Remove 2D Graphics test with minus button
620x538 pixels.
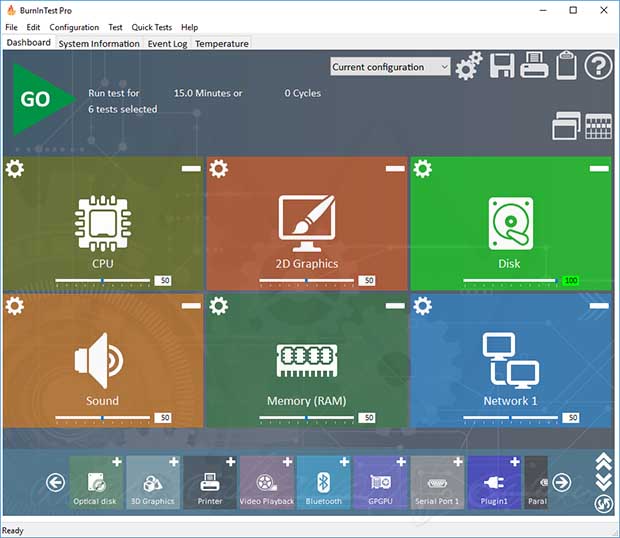pyautogui.click(x=395, y=169)
